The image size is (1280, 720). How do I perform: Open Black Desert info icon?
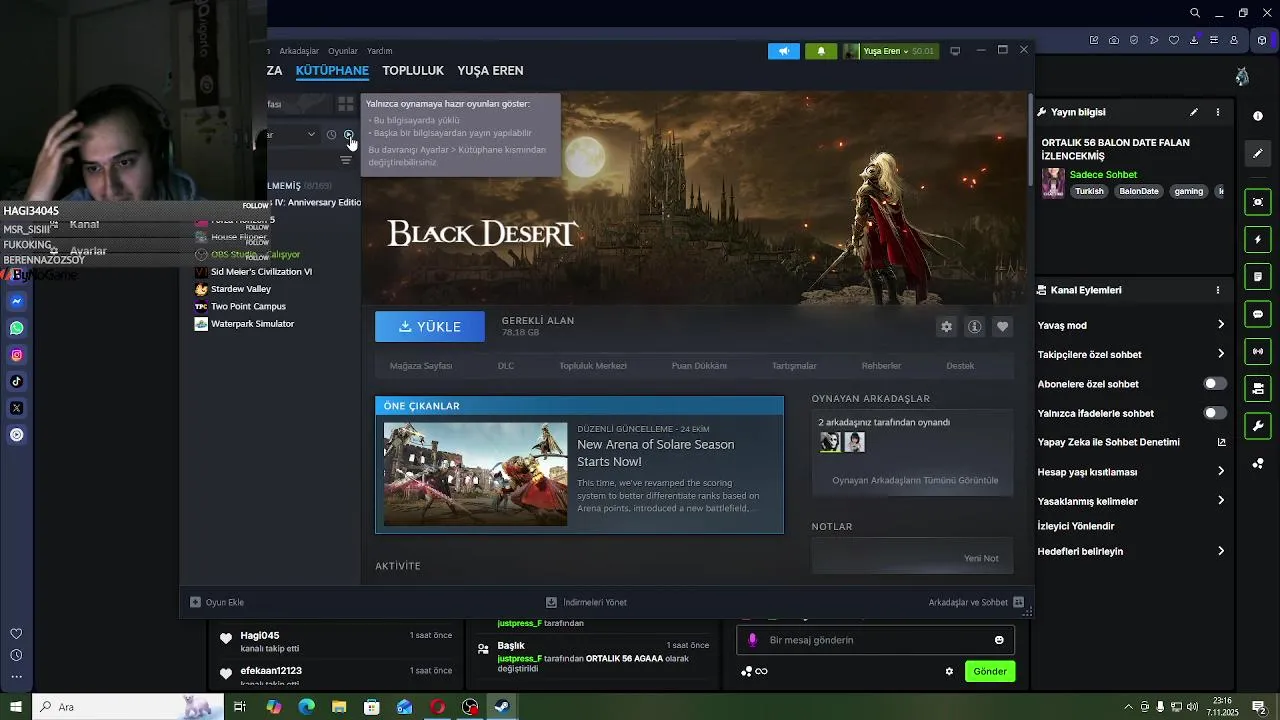tap(974, 327)
